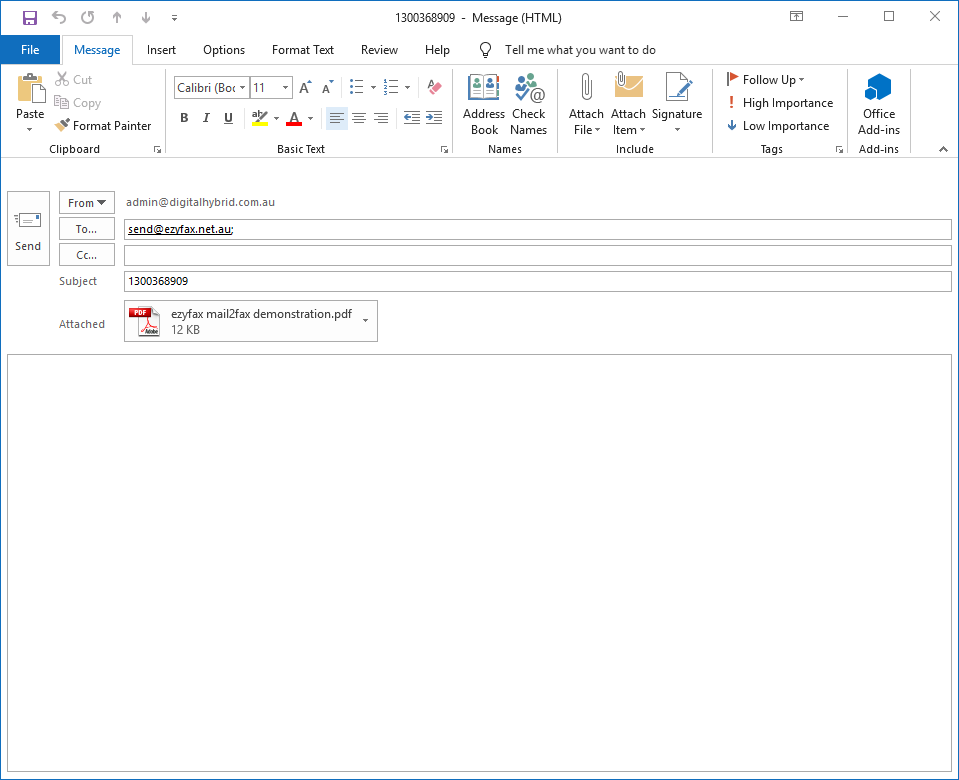The height and width of the screenshot is (780, 959).
Task: Switch to the Message tab
Action: [97, 50]
